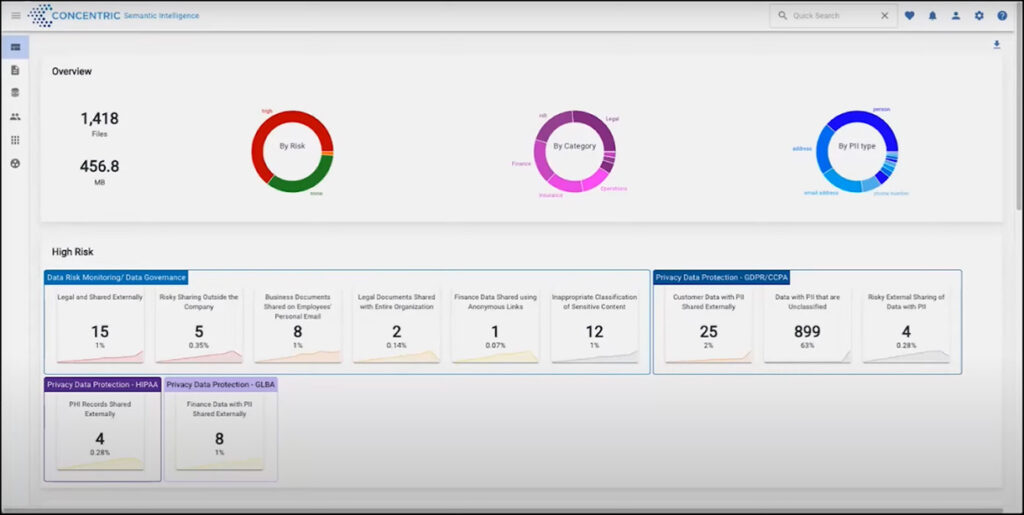The height and width of the screenshot is (515, 1024).
Task: Open the help question mark icon
Action: point(1002,16)
